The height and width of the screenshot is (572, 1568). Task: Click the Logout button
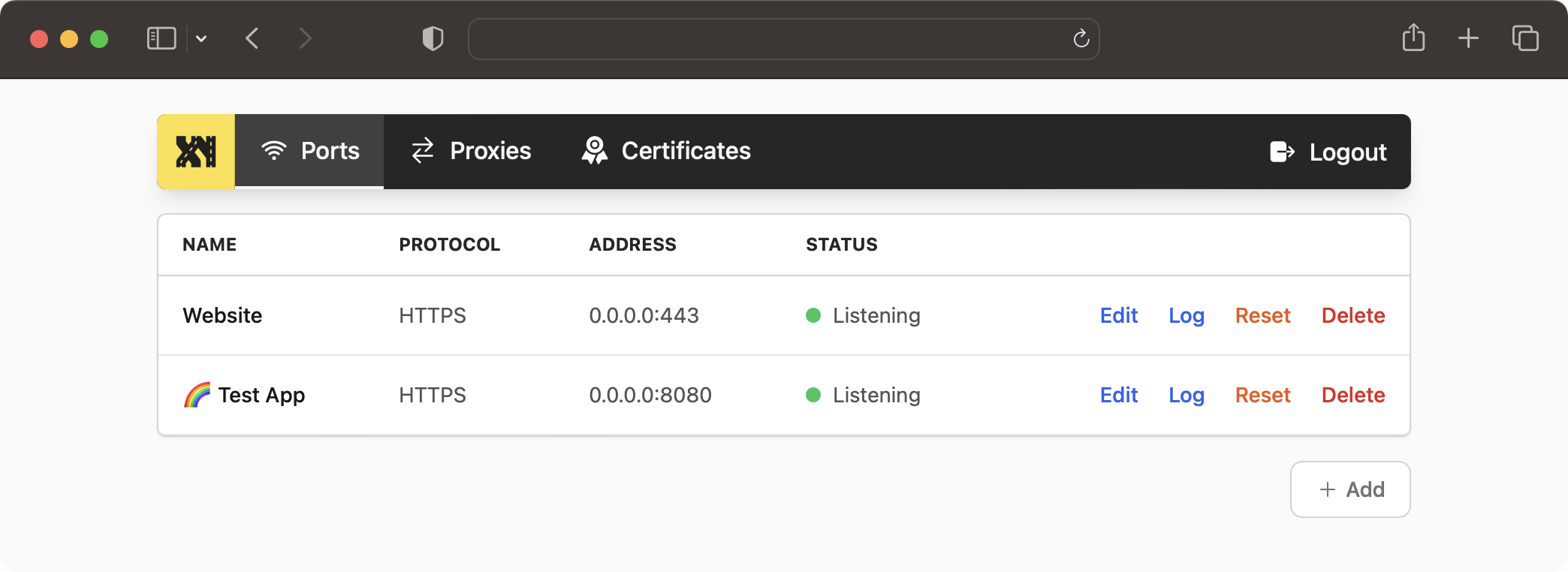pyautogui.click(x=1328, y=152)
